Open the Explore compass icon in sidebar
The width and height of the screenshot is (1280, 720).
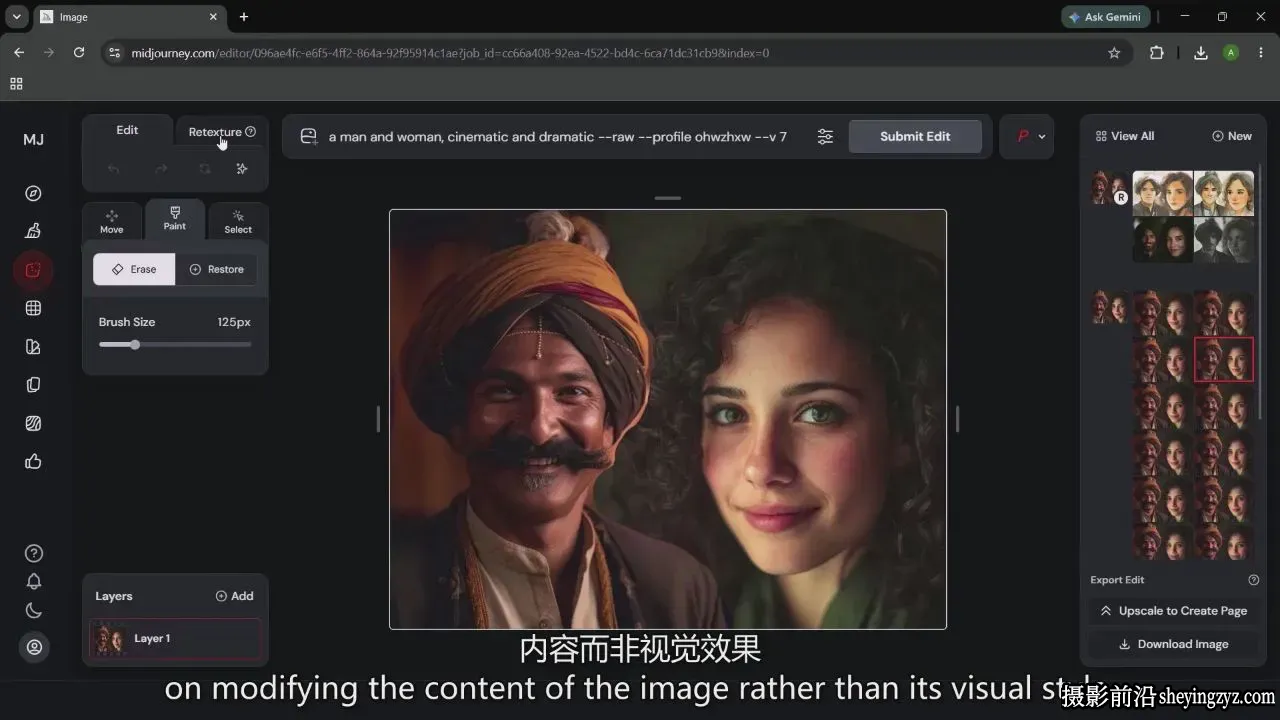point(33,193)
